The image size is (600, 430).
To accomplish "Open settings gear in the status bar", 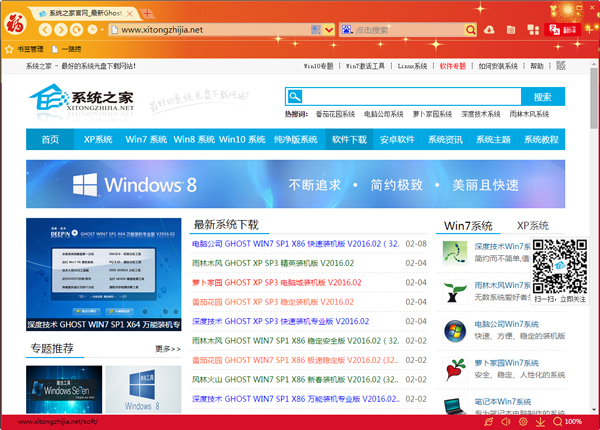I will (x=524, y=422).
